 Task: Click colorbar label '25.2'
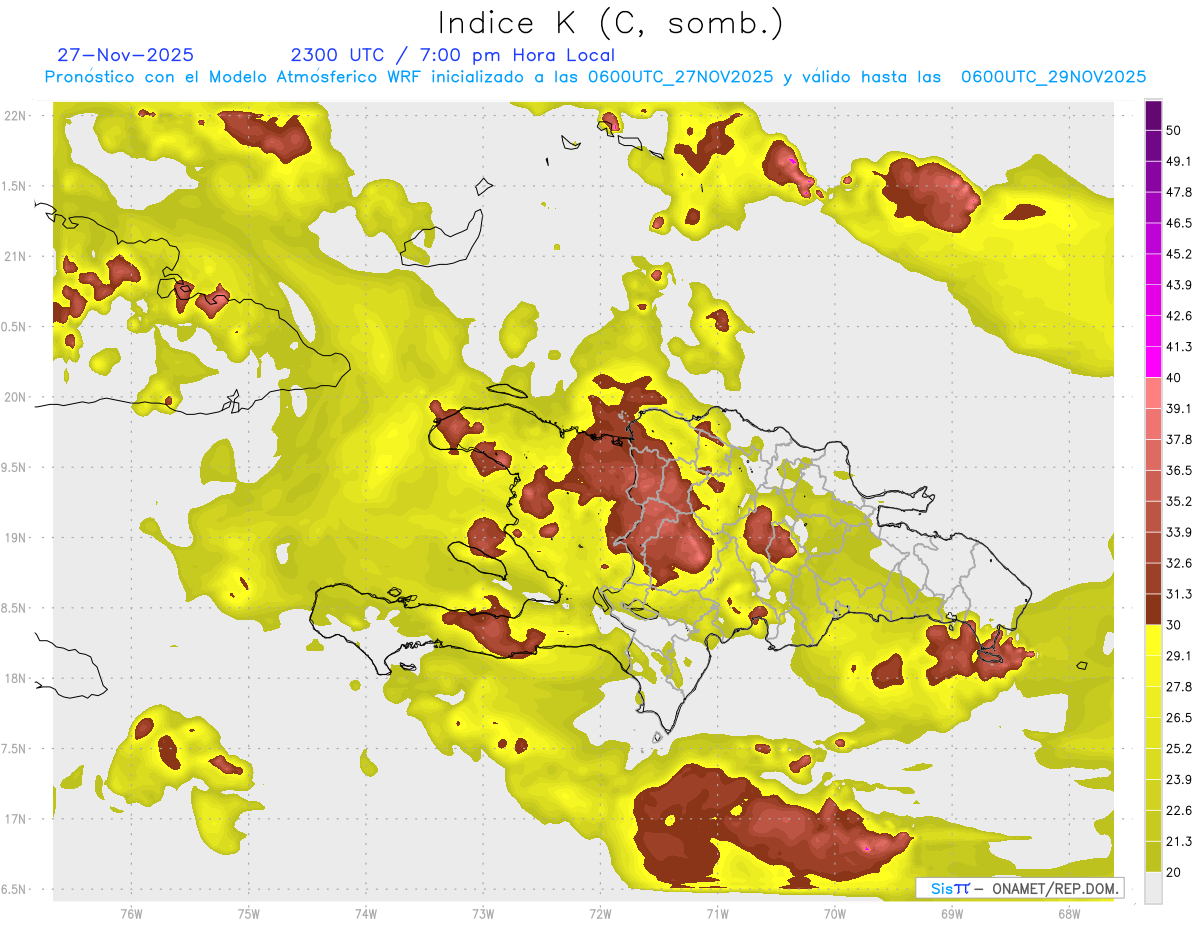click(x=1179, y=749)
